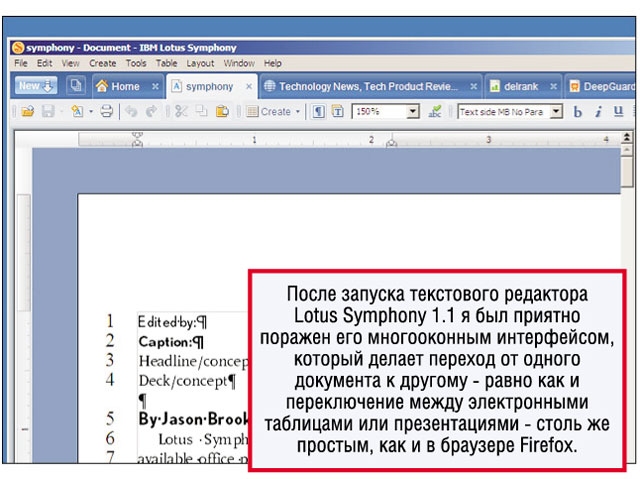Open the Window menu
640x479 pixels.
click(239, 63)
